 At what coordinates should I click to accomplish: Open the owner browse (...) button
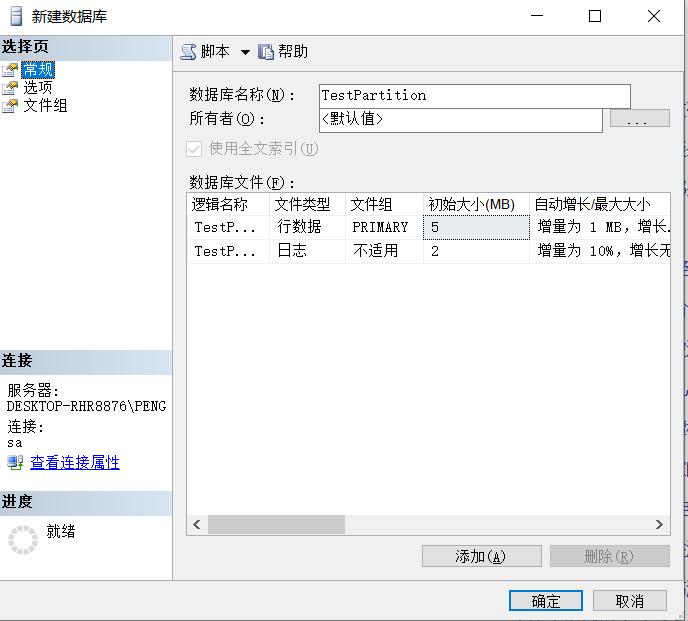(640, 118)
